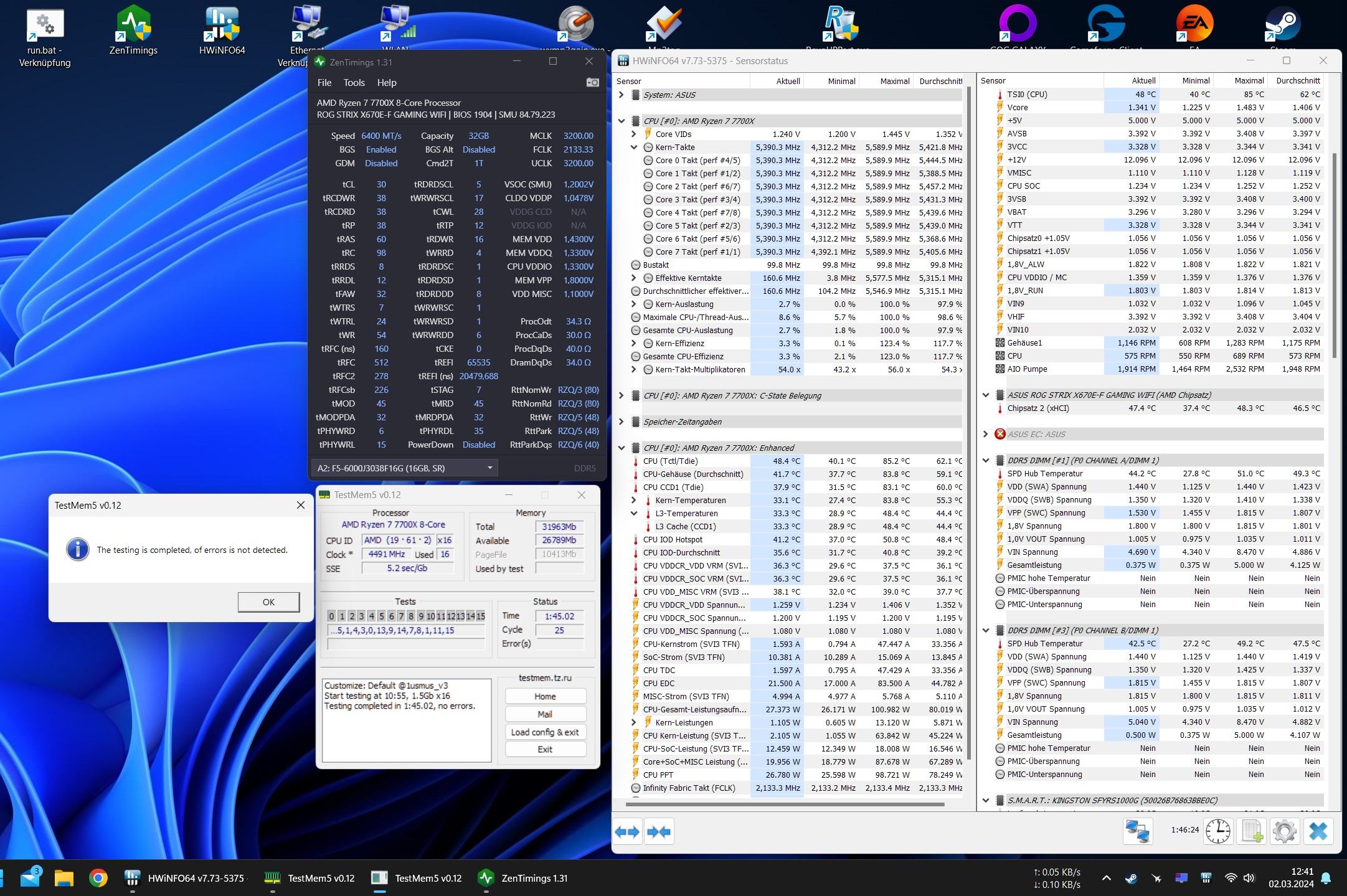Switch to ZenTimings 1.31 taskbar item
1347x896 pixels.
(522, 878)
